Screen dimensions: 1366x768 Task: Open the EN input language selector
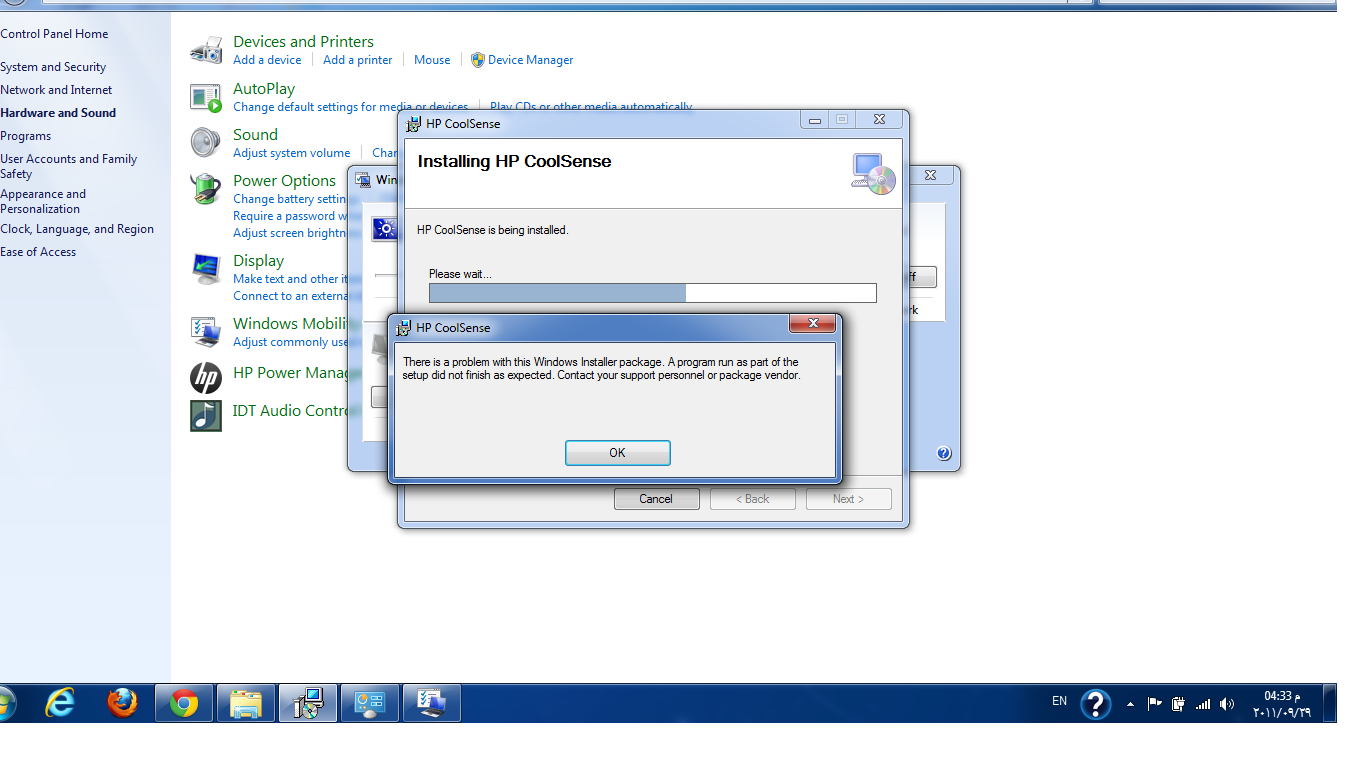[x=1059, y=702]
